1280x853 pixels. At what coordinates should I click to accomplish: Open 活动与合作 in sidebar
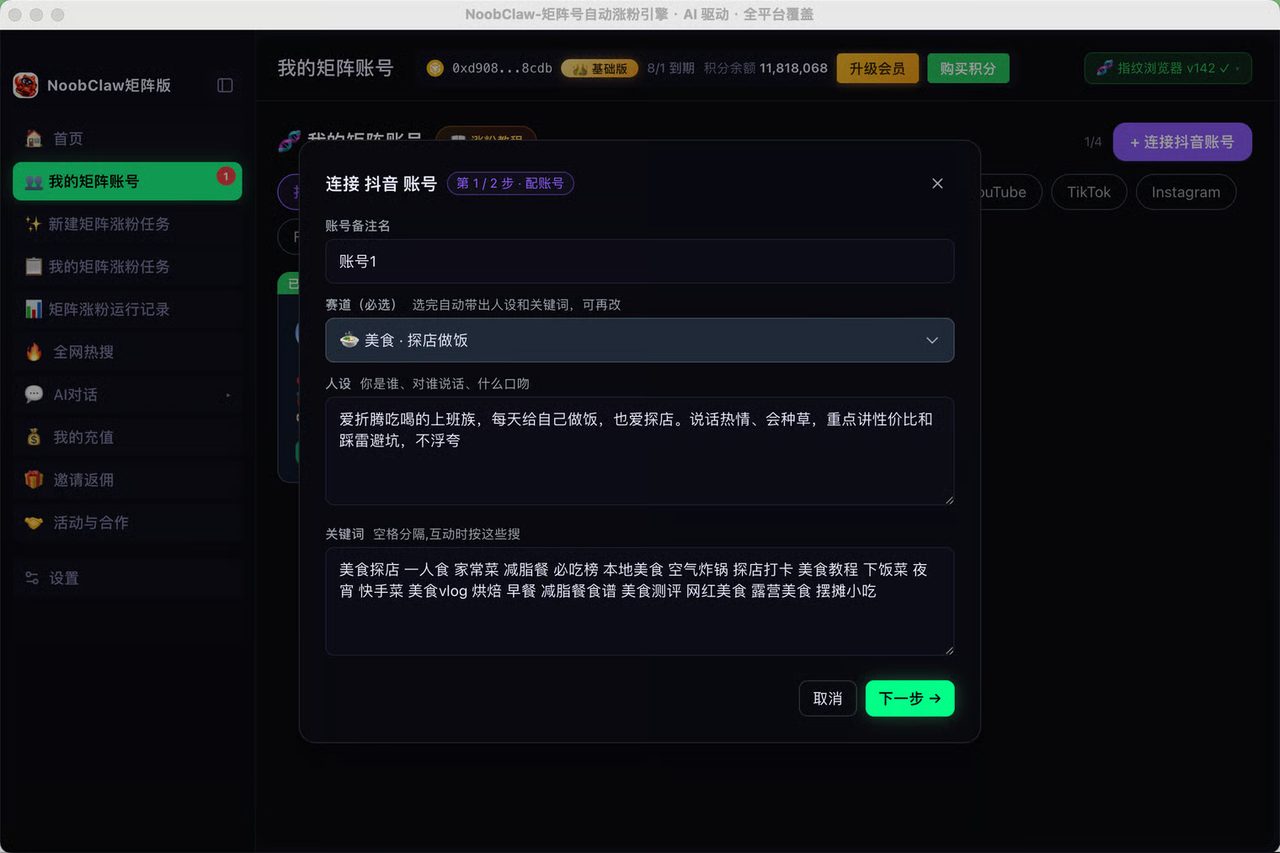(x=127, y=522)
